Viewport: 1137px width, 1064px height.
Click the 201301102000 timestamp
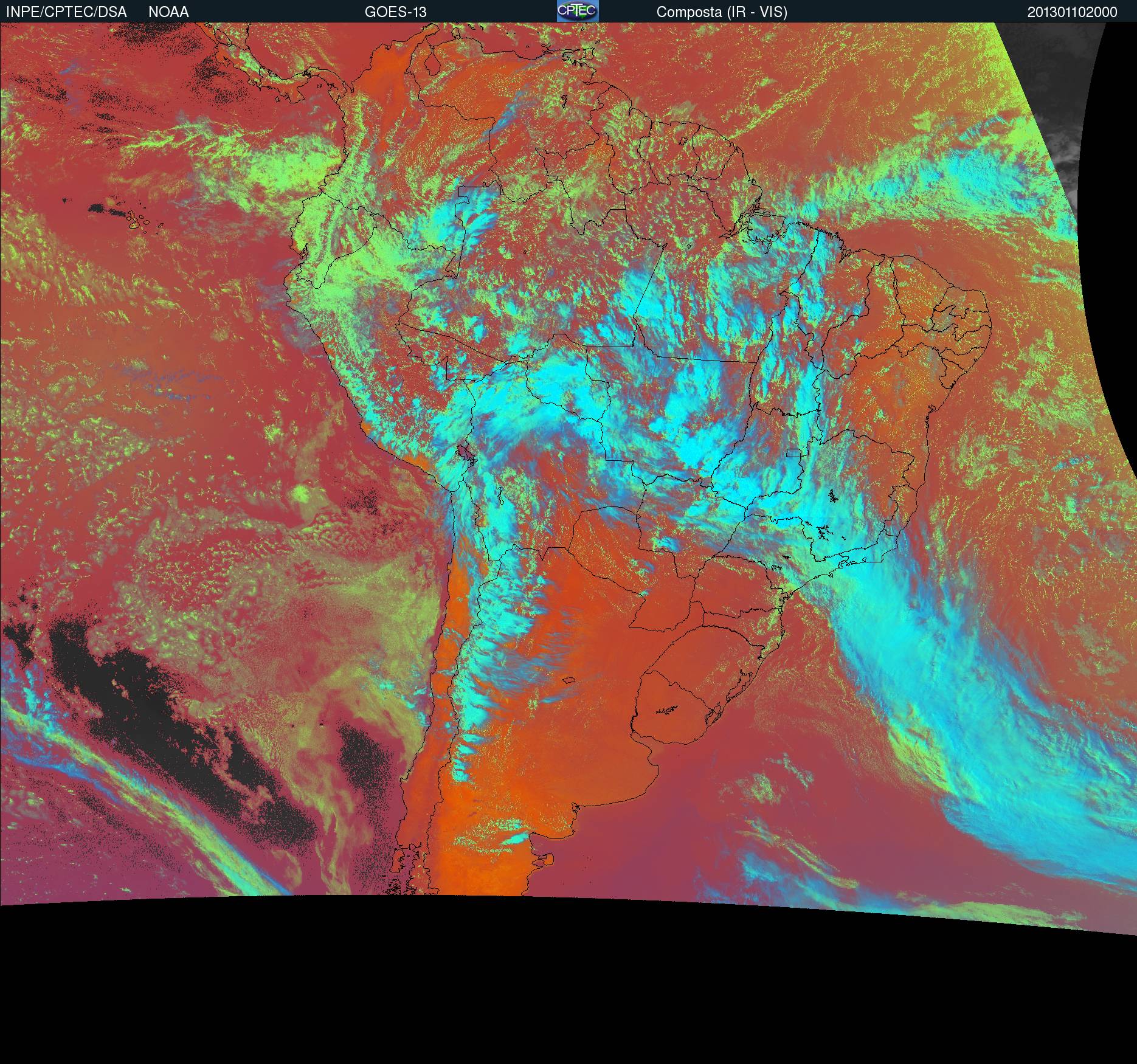[x=1073, y=12]
